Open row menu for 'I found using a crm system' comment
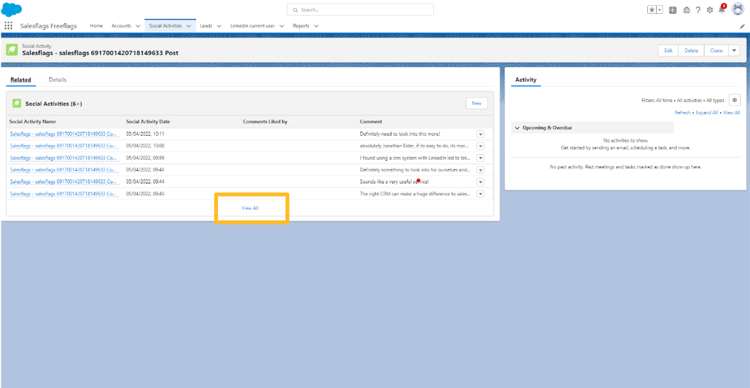Image resolution: width=750 pixels, height=388 pixels. point(480,158)
